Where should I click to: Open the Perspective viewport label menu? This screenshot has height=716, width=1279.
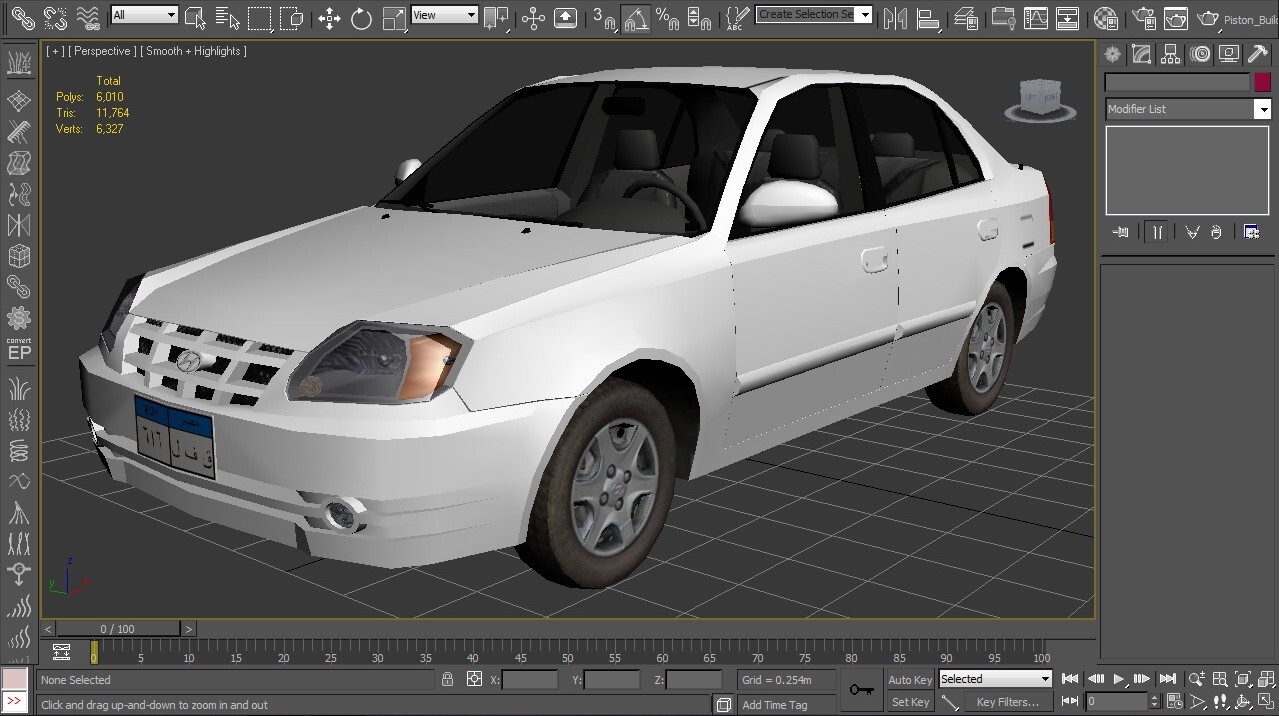pyautogui.click(x=102, y=51)
